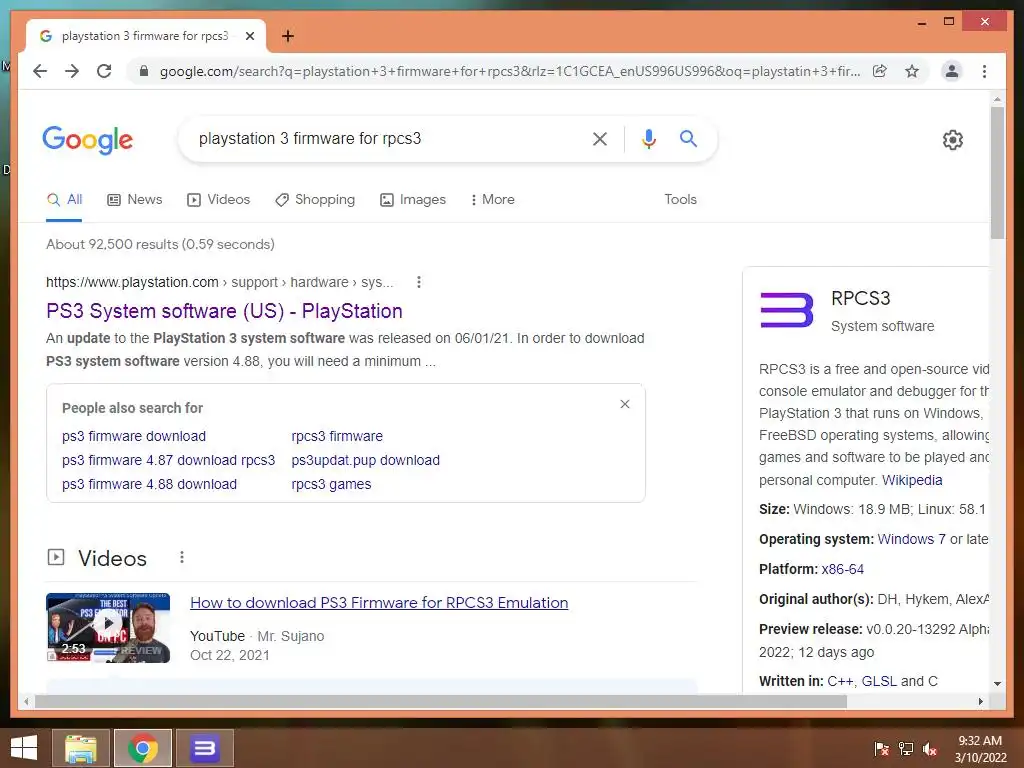Open options beside Videos heading
Screen dimensions: 1024x768
(182, 557)
